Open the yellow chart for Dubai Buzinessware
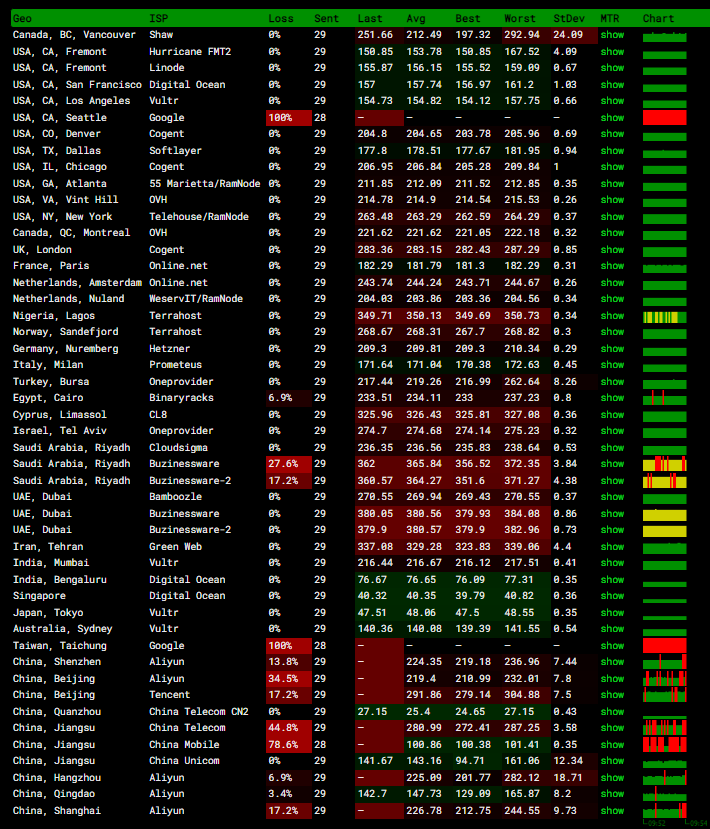The image size is (710, 829). [665, 514]
